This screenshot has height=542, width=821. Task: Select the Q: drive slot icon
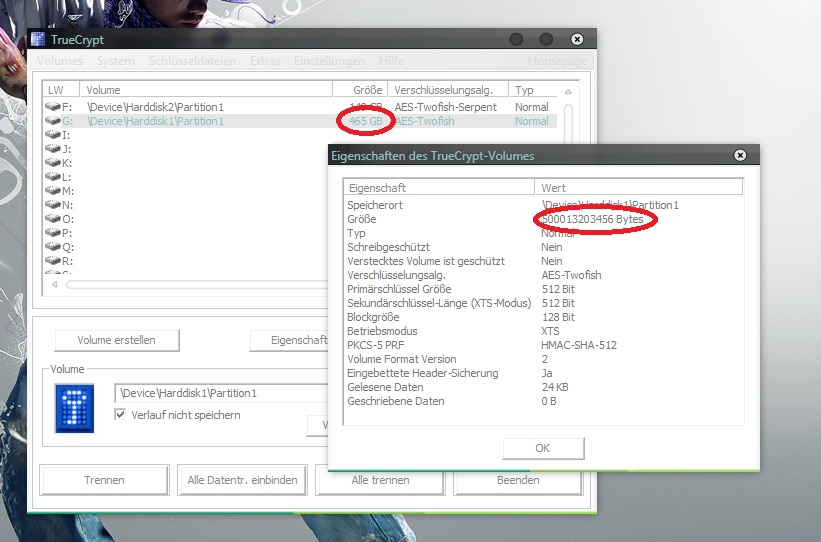point(53,247)
